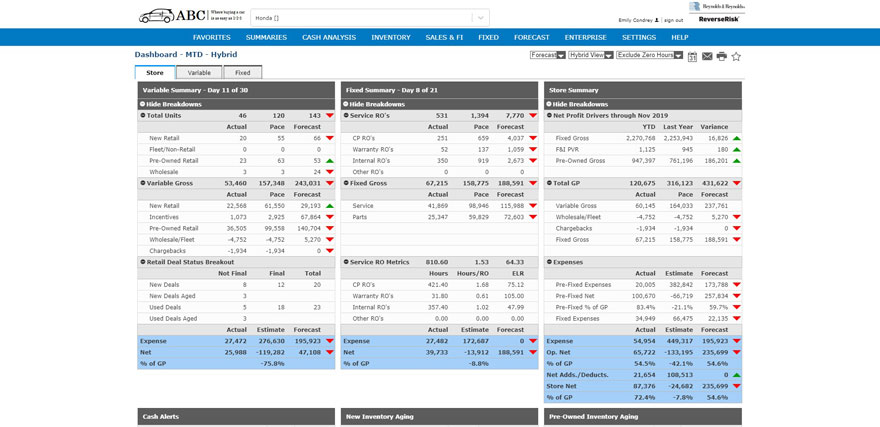Click the ReverseRisk logo
The image size is (880, 427).
point(719,19)
